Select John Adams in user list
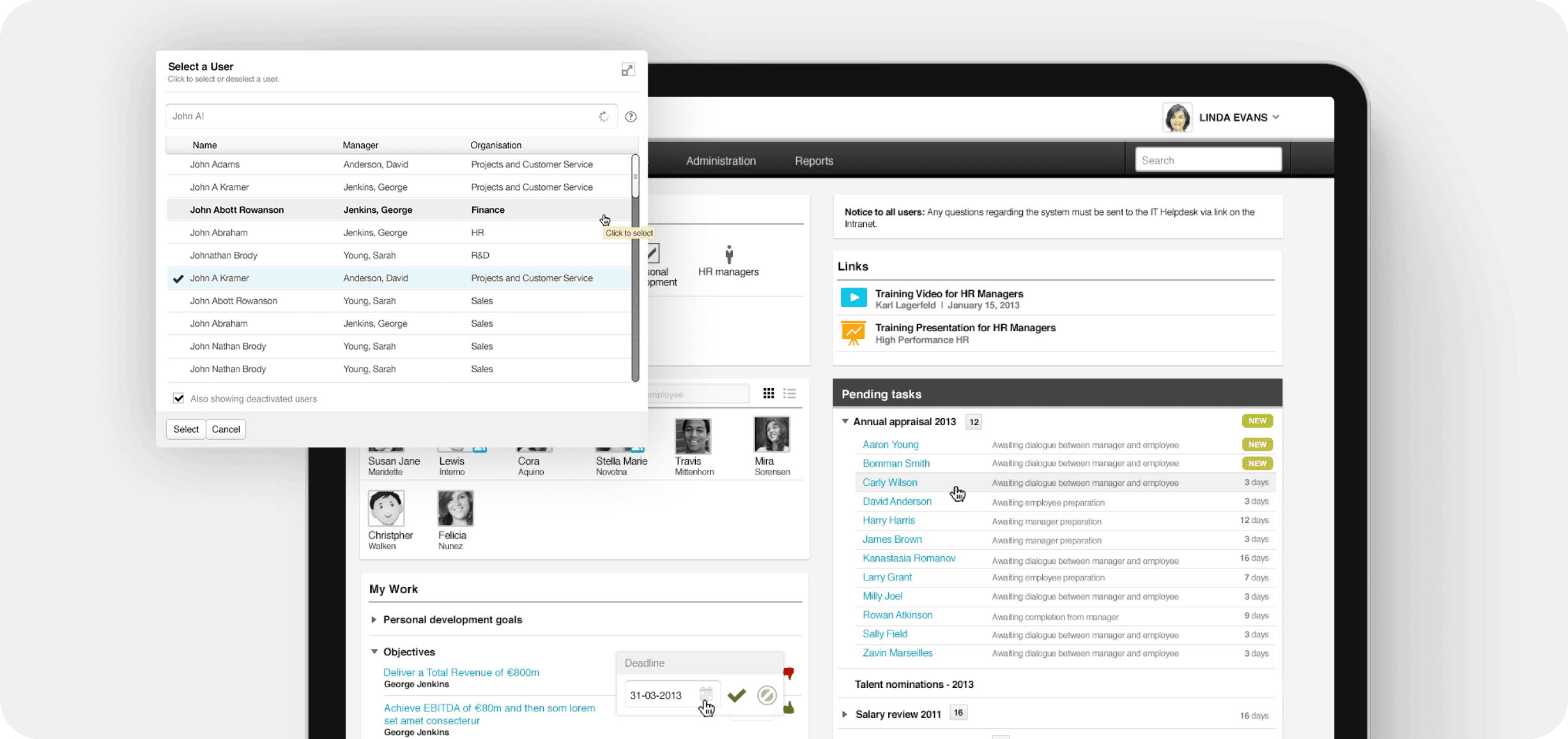 click(399, 164)
